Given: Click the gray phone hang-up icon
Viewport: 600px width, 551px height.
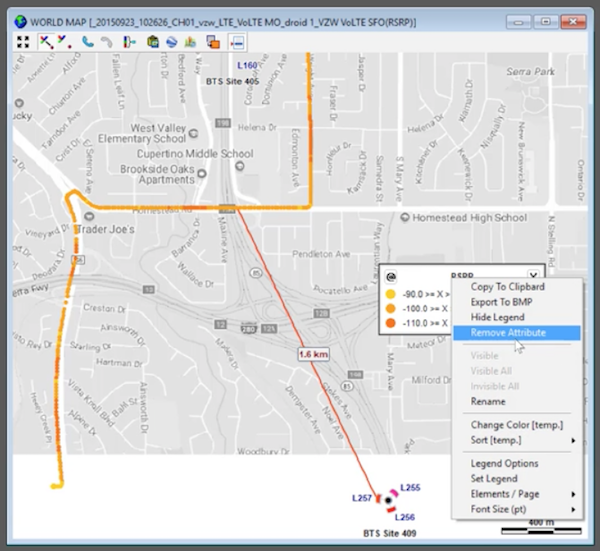Looking at the screenshot, I should (x=107, y=42).
